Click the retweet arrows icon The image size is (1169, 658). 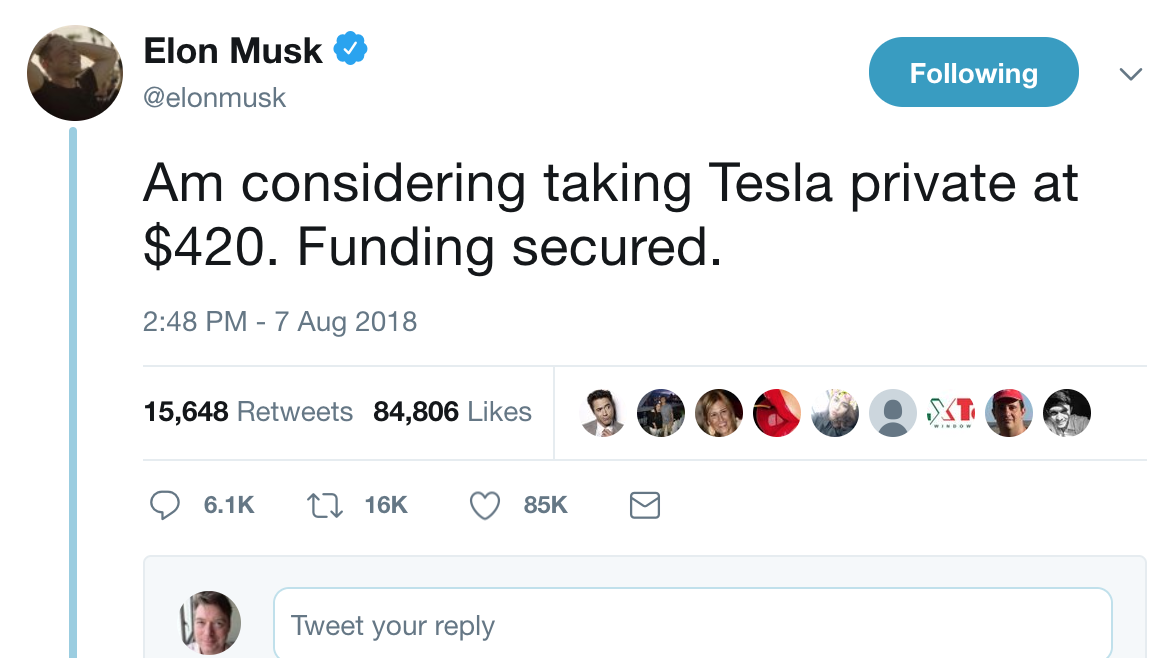(x=325, y=506)
